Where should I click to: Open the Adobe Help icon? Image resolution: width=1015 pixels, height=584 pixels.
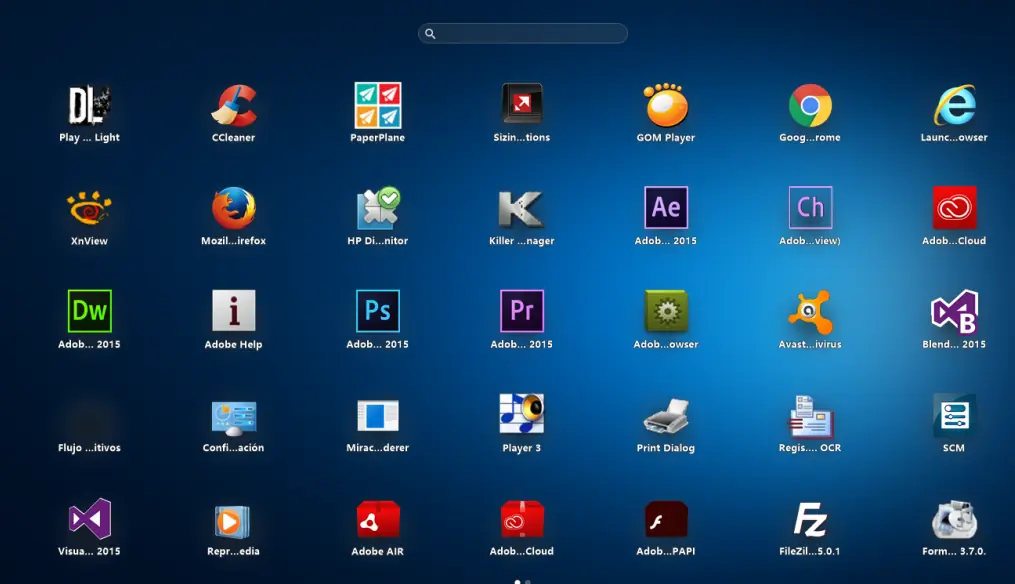[x=234, y=311]
